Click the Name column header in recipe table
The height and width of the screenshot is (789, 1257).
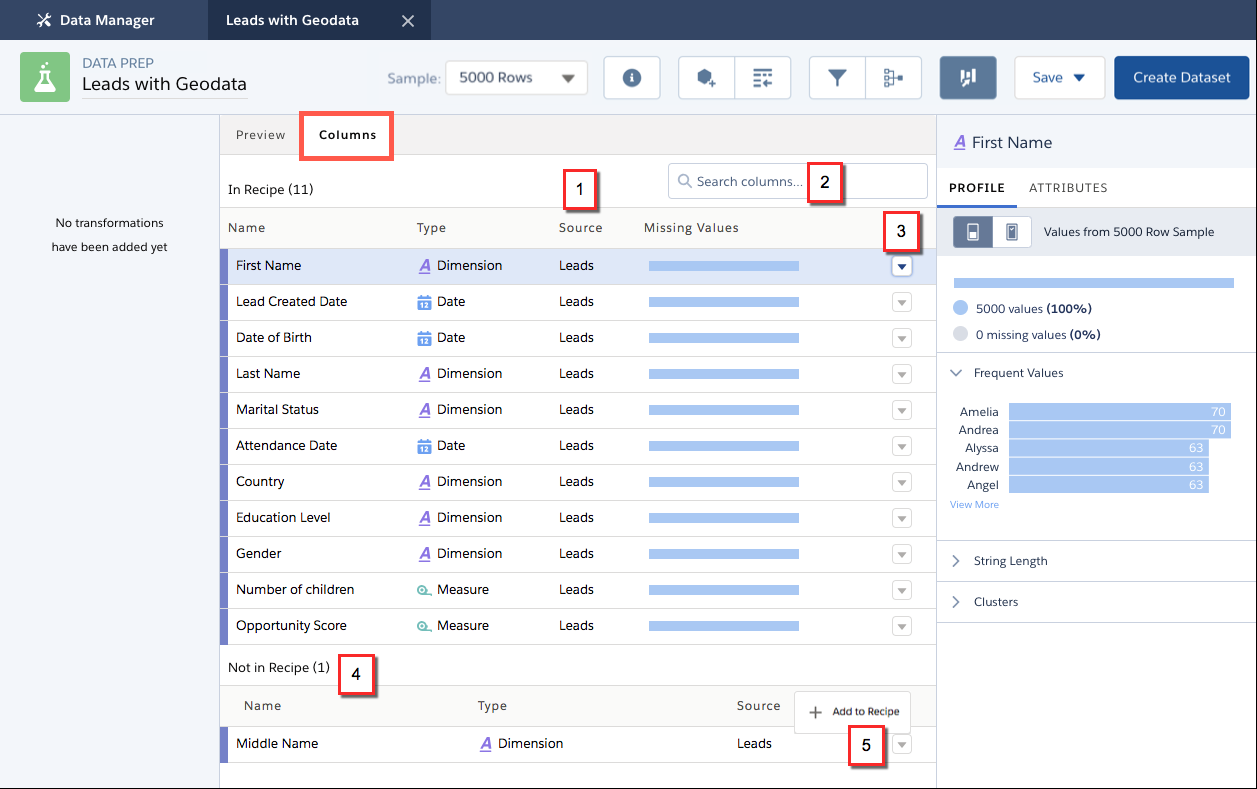[x=246, y=228]
